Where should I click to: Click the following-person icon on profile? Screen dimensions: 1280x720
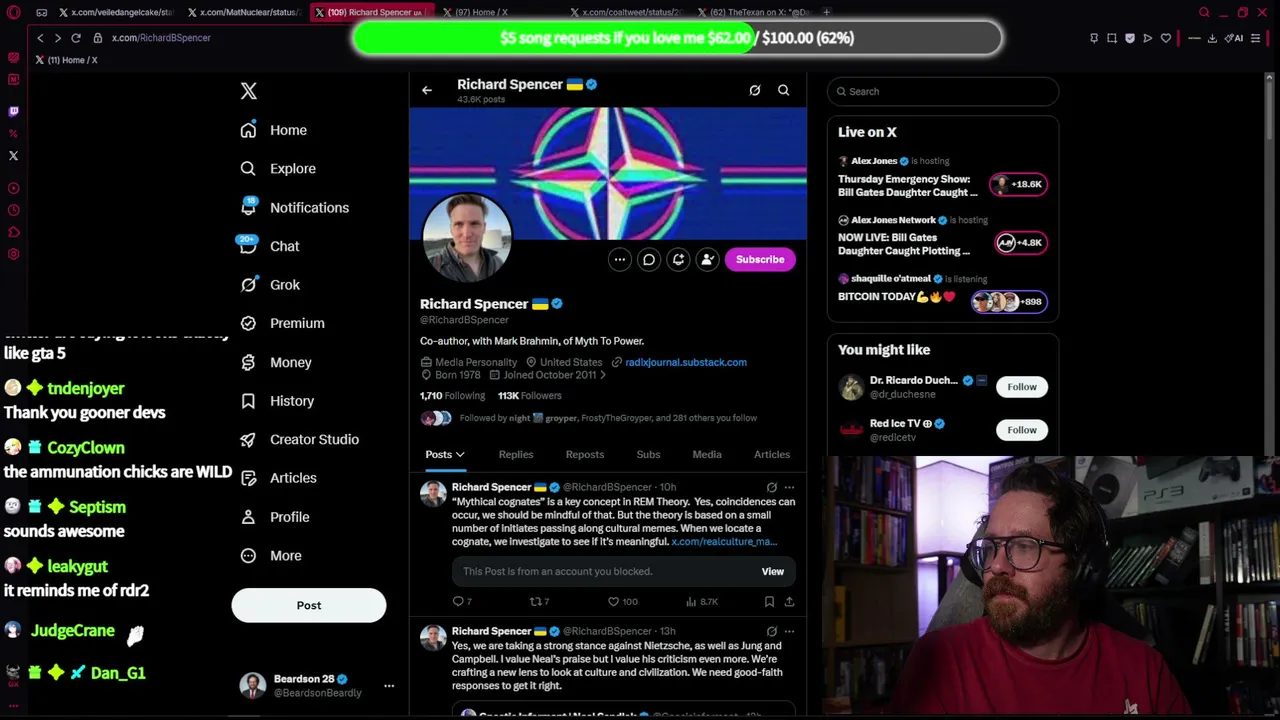pos(707,260)
